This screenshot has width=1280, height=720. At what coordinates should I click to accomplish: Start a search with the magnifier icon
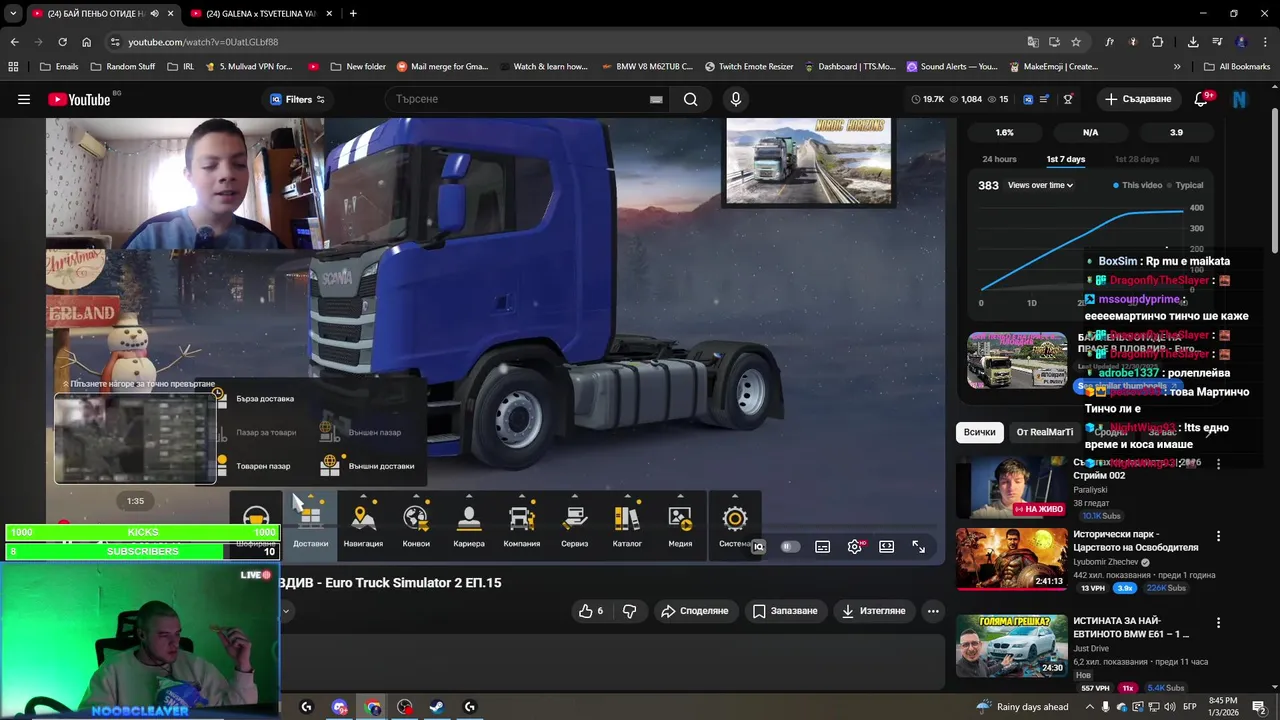[691, 99]
